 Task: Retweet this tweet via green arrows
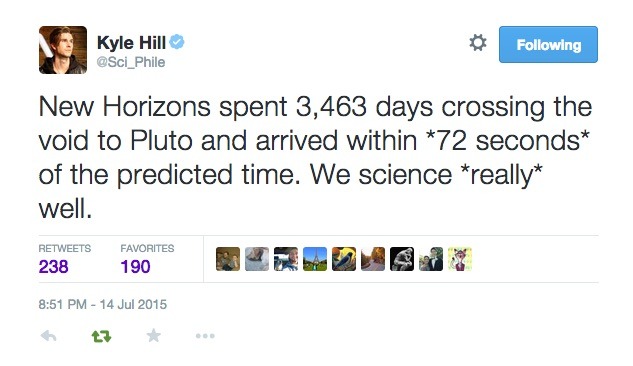coord(101,336)
